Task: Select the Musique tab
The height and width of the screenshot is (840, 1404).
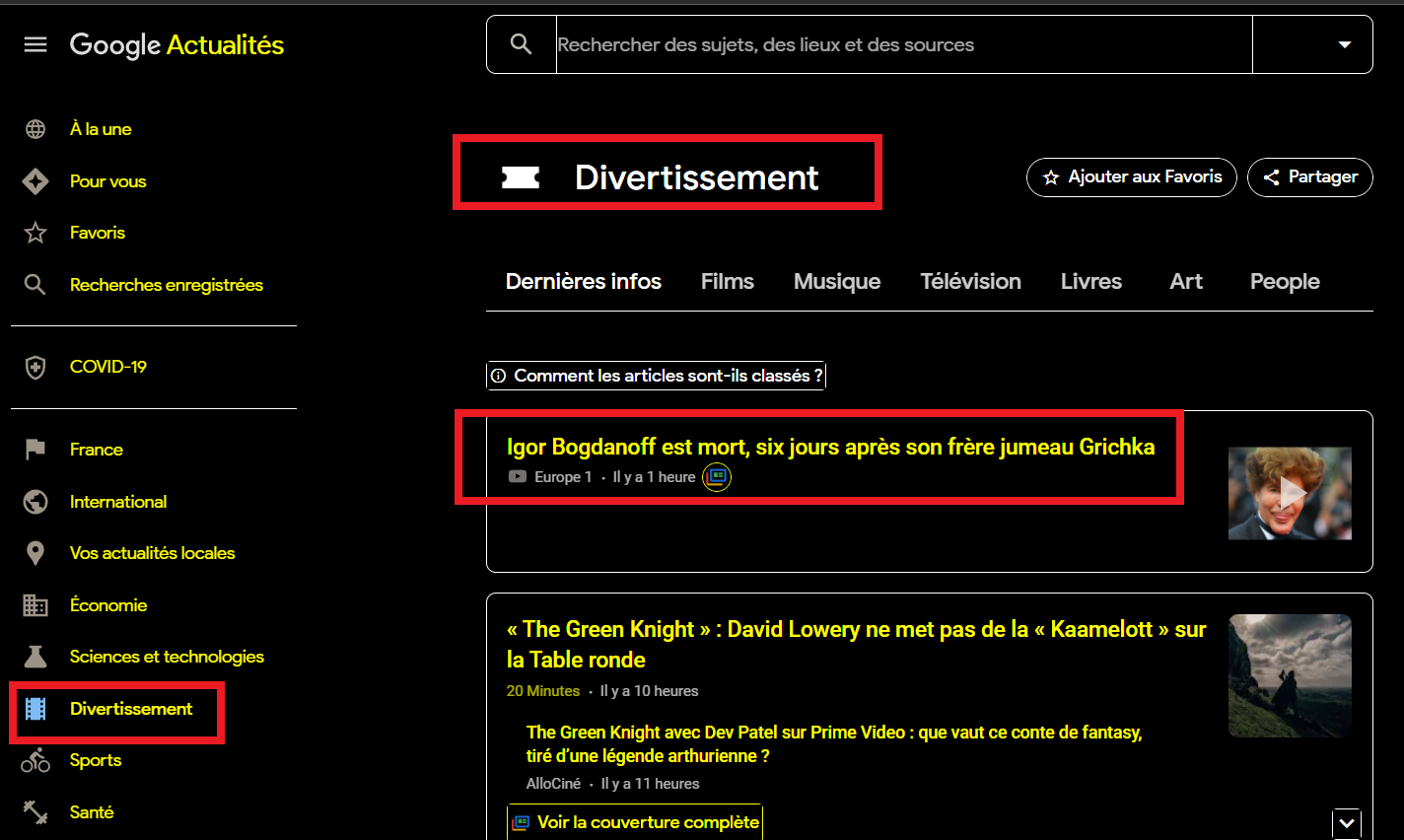Action: pos(836,282)
